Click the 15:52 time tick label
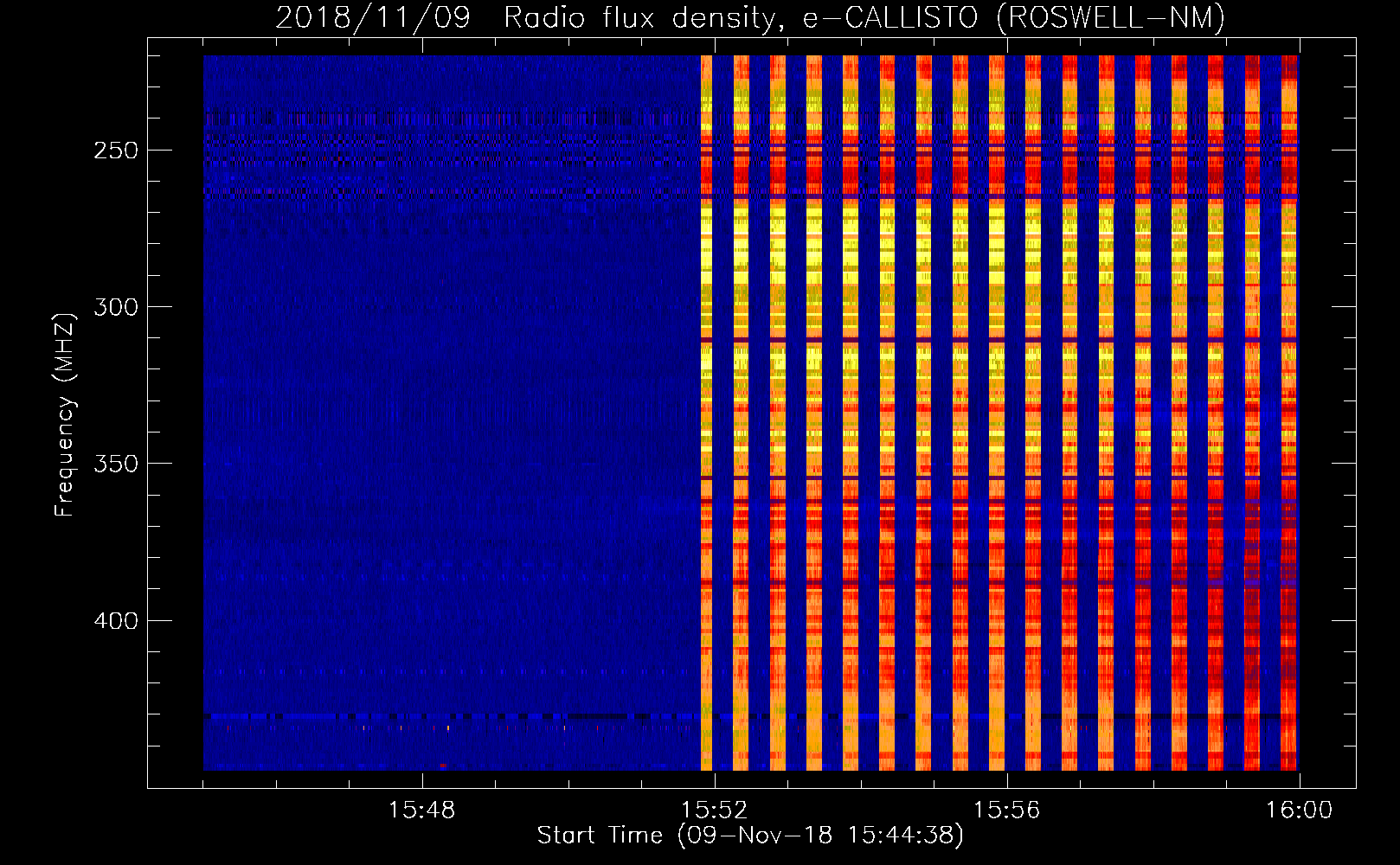The width and height of the screenshot is (1400, 865). 714,811
